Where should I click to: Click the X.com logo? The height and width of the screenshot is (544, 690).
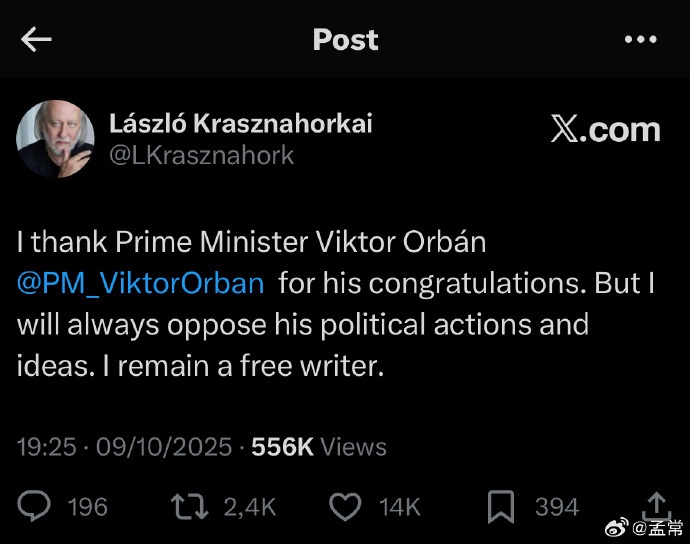coord(605,129)
